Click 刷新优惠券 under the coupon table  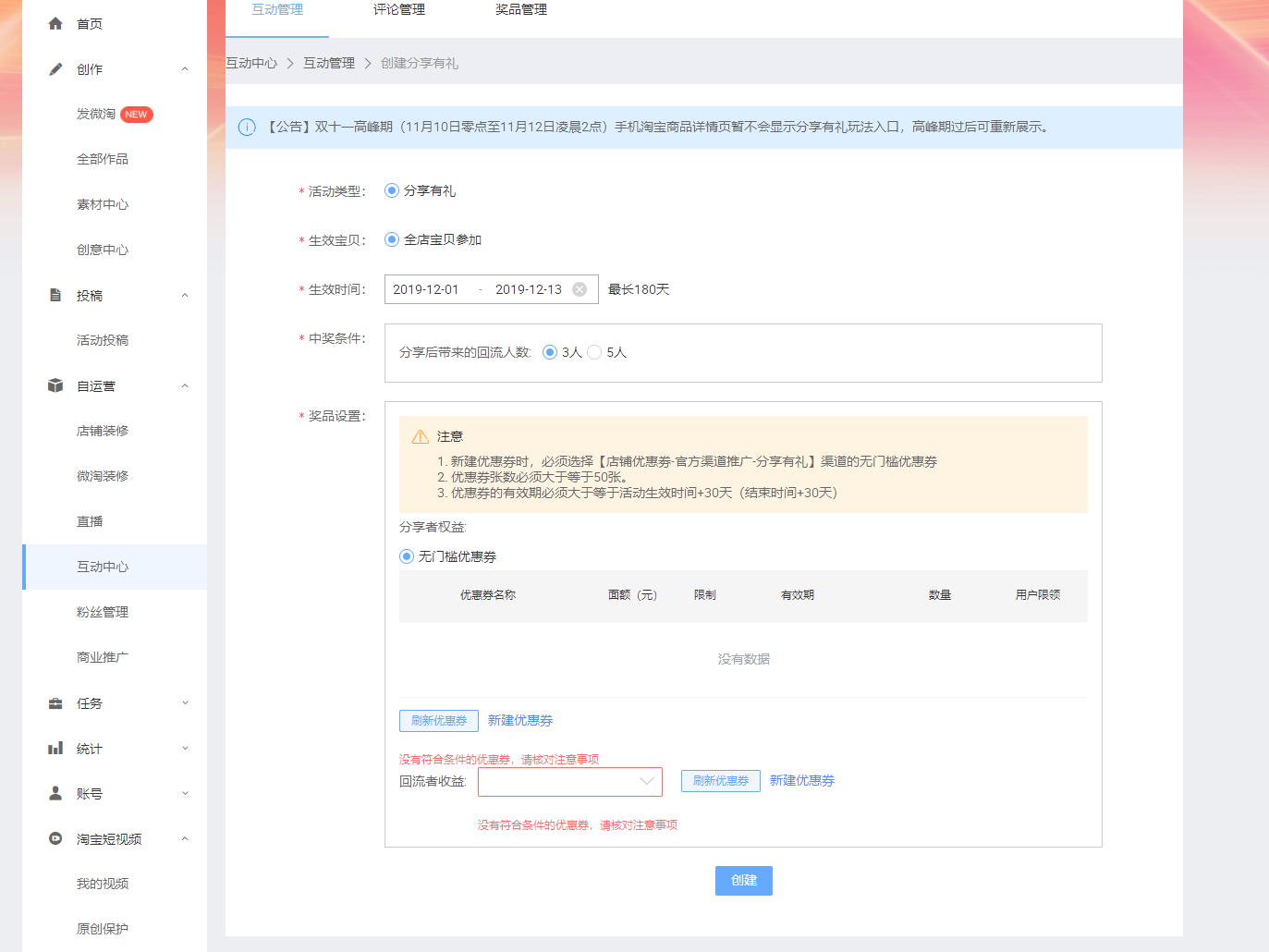point(439,721)
